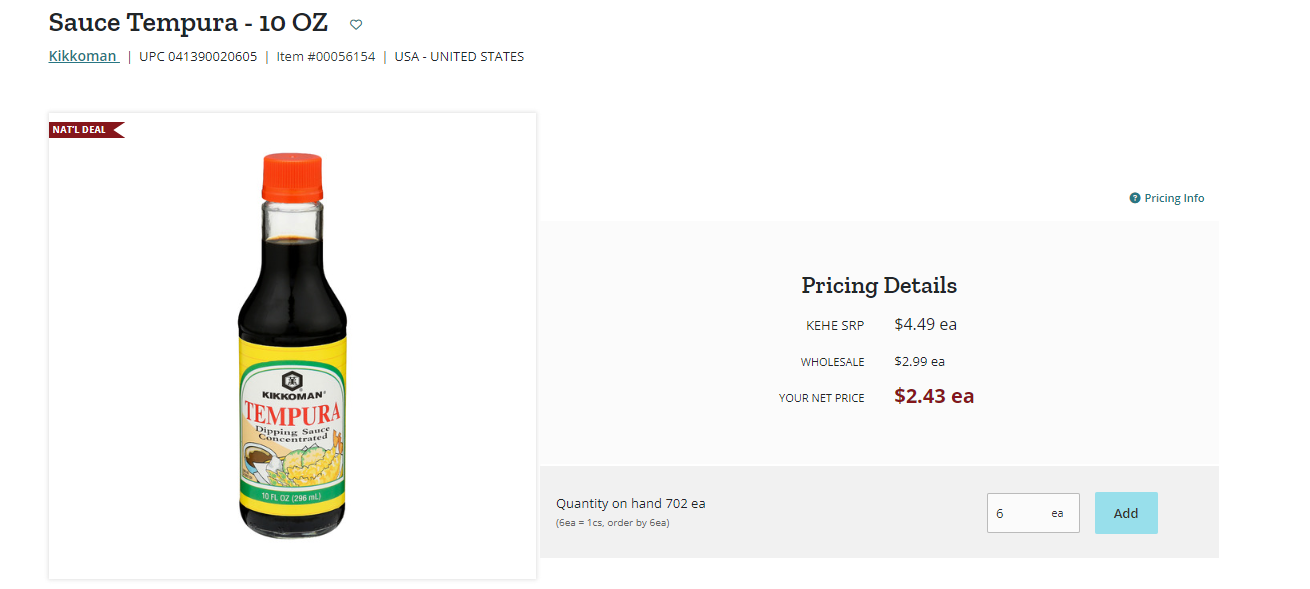Click the Item #00056154 text
Image resolution: width=1310 pixels, height=589 pixels.
click(x=326, y=57)
